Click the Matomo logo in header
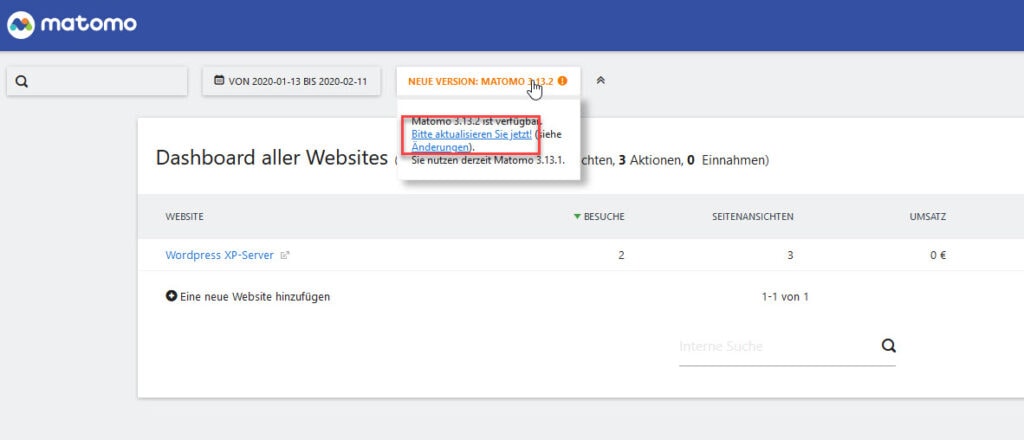This screenshot has width=1024, height=440. click(72, 25)
